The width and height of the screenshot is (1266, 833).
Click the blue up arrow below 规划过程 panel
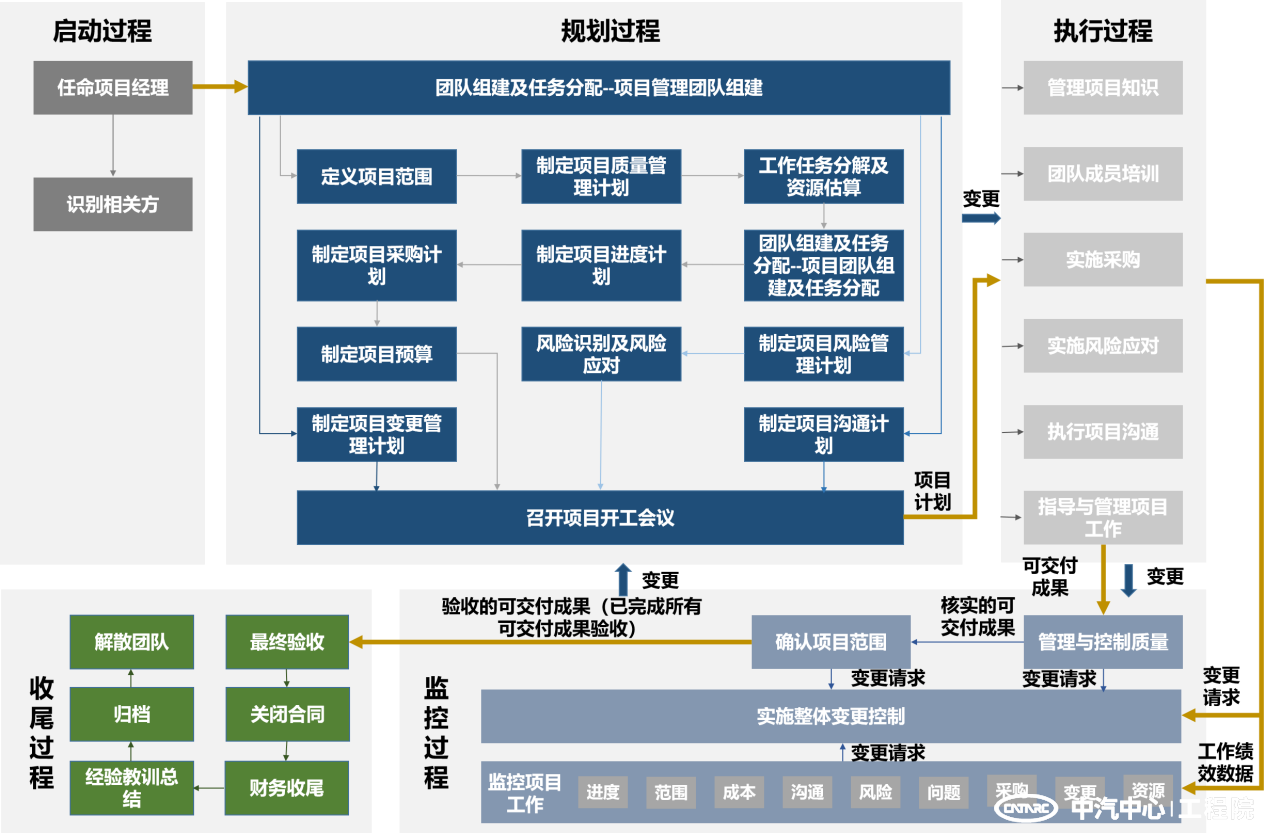624,578
